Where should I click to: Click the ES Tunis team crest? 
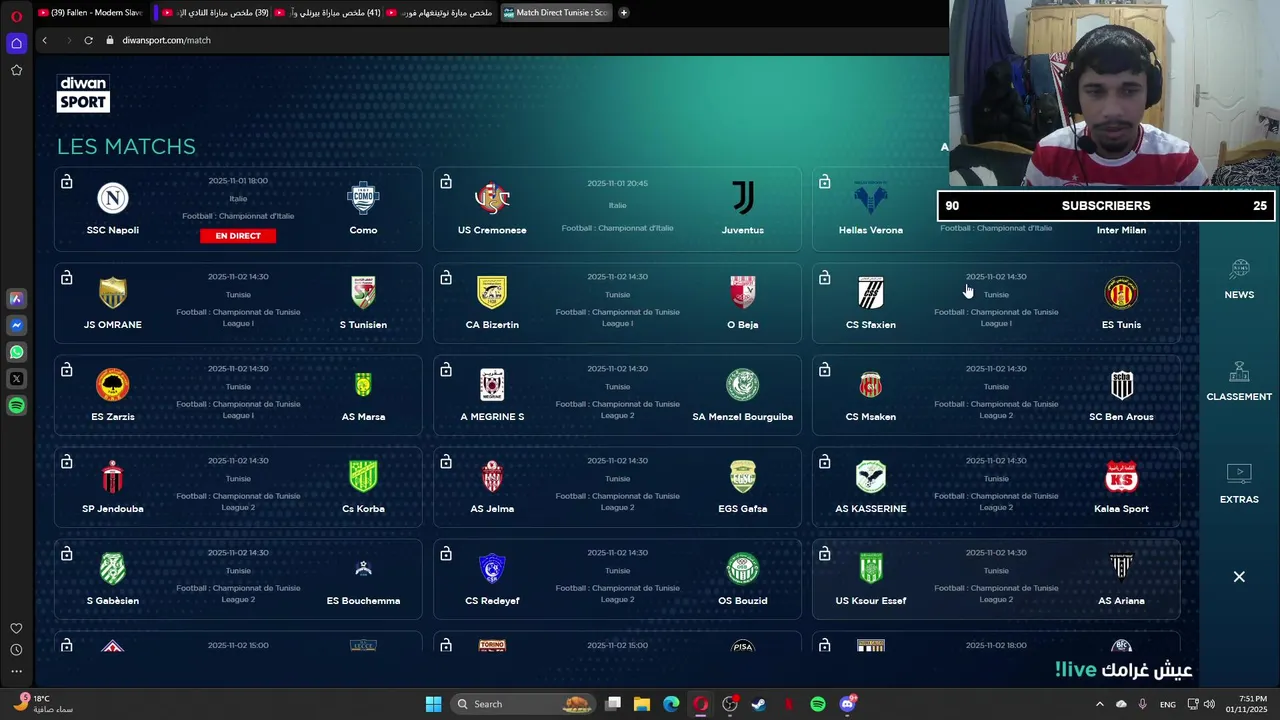click(x=1121, y=293)
